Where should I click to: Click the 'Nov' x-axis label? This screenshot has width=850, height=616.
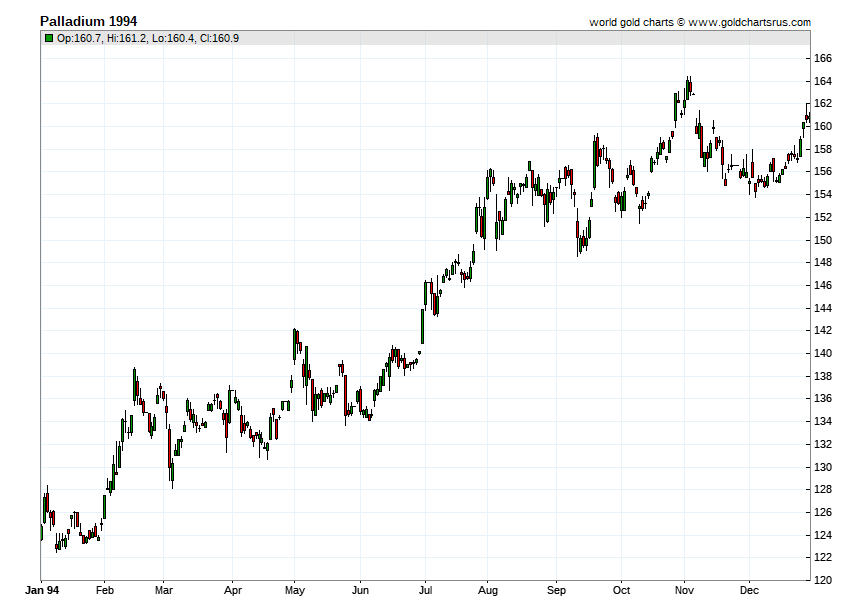point(684,590)
